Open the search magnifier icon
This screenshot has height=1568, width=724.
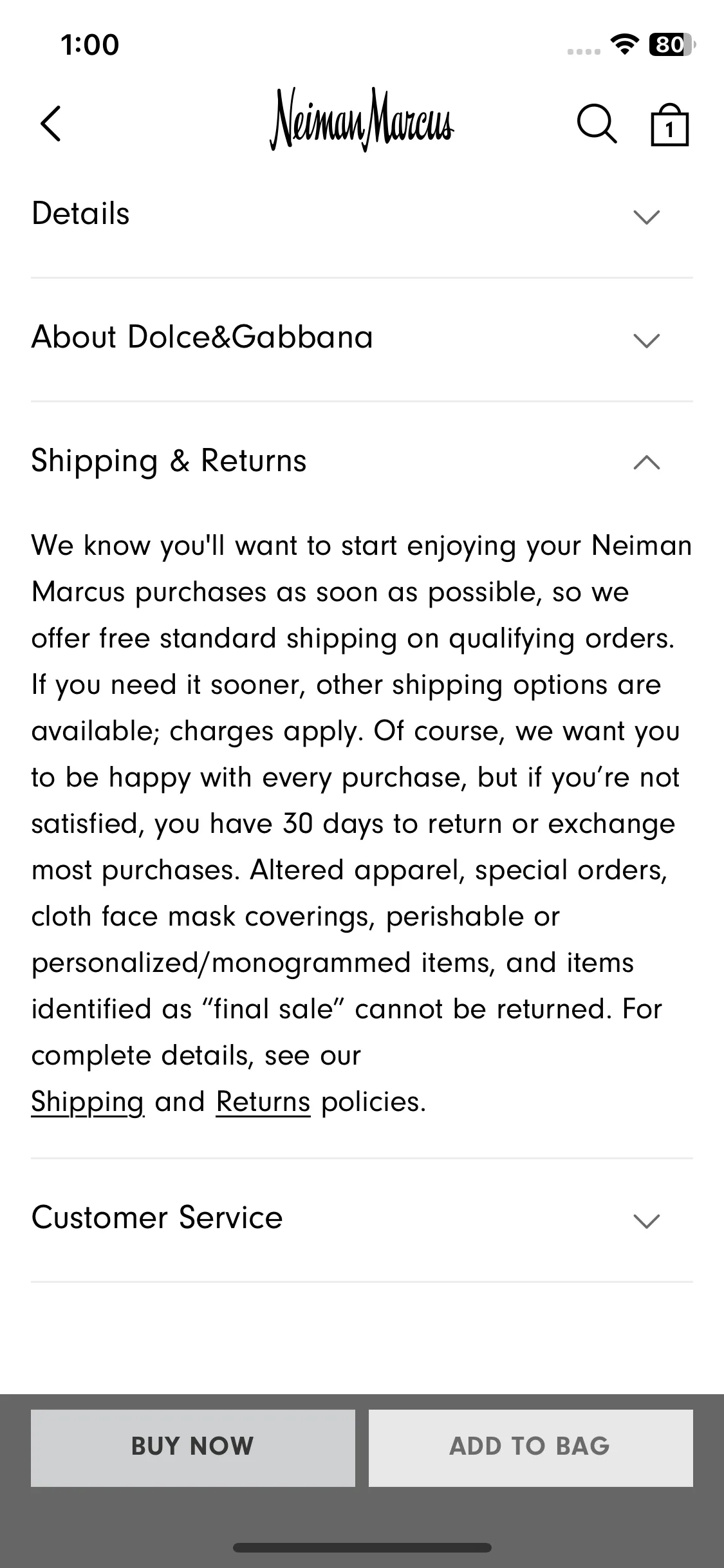coord(597,123)
